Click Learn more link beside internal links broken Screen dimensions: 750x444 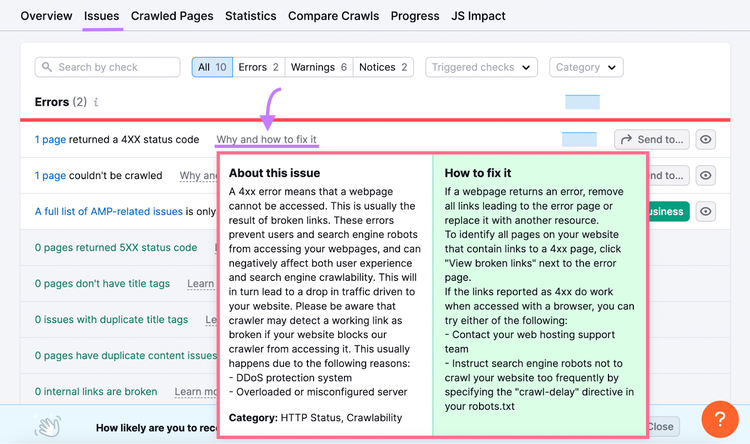pyautogui.click(x=195, y=391)
